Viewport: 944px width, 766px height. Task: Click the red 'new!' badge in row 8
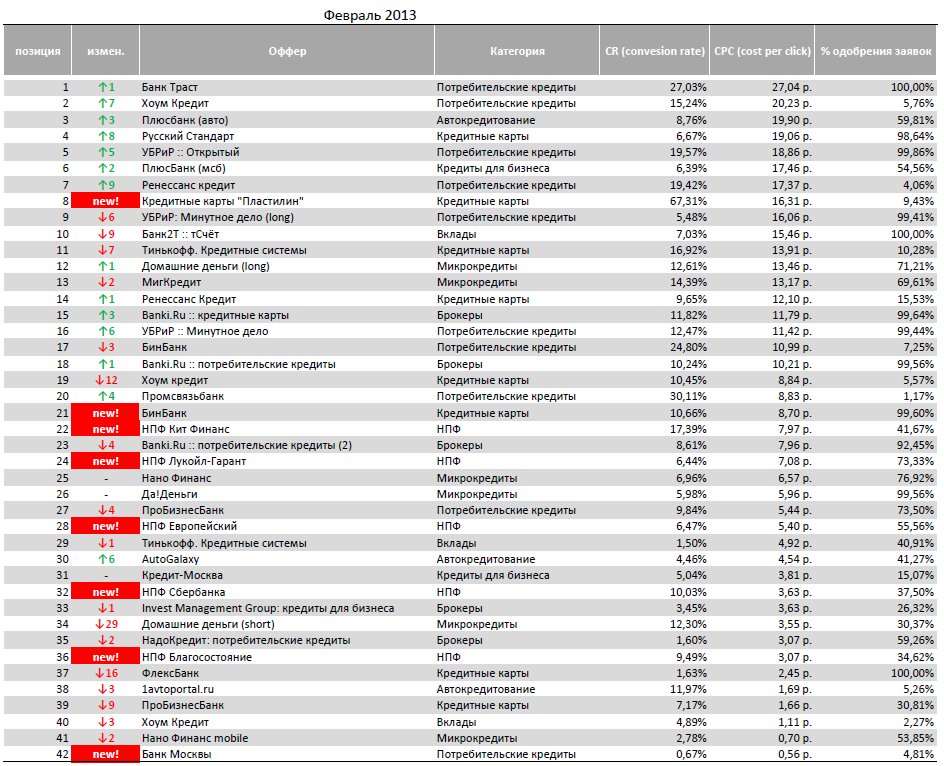point(105,201)
